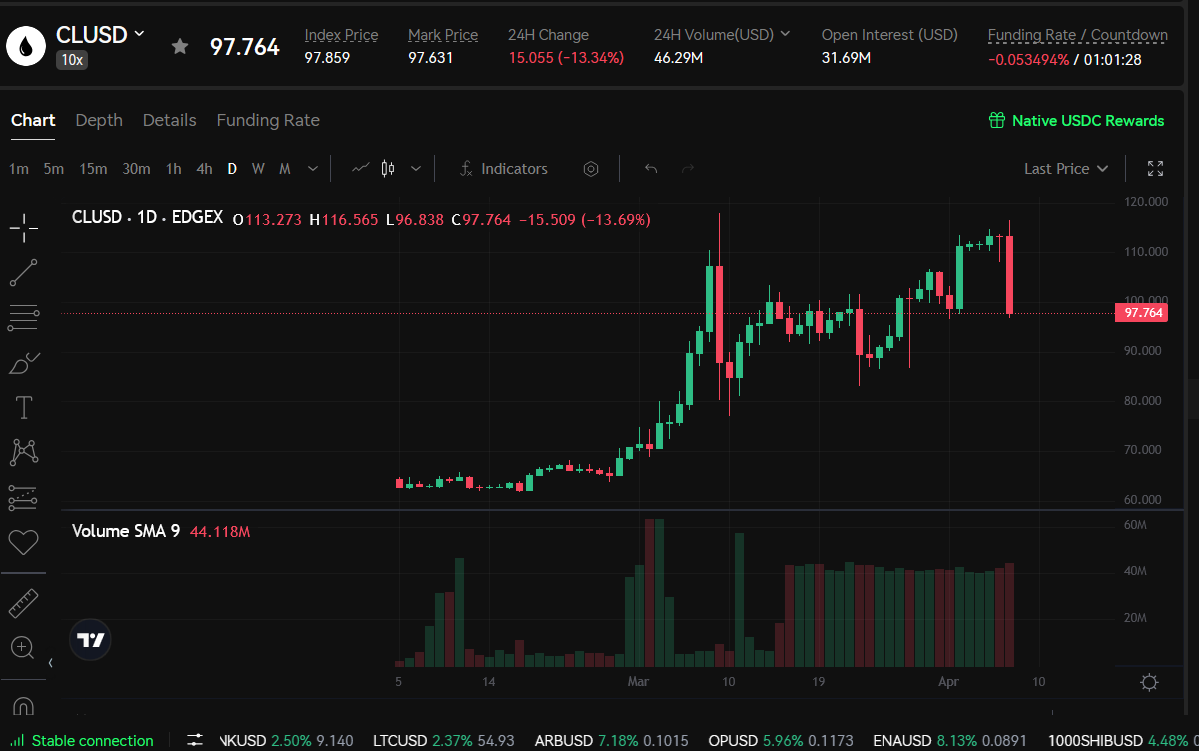Switch to the Depth tab

pyautogui.click(x=99, y=120)
